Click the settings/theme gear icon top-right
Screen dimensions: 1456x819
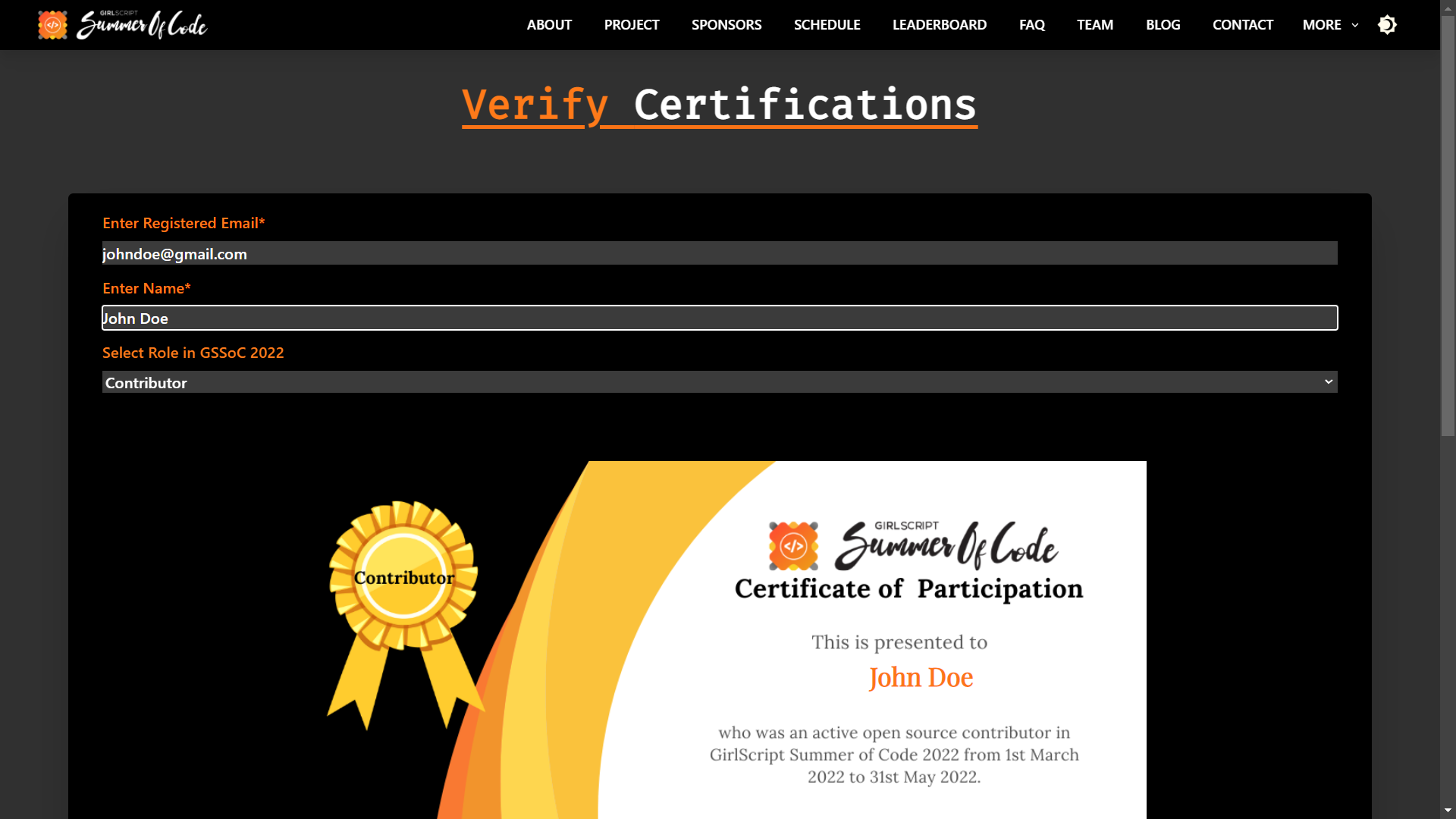(1388, 24)
